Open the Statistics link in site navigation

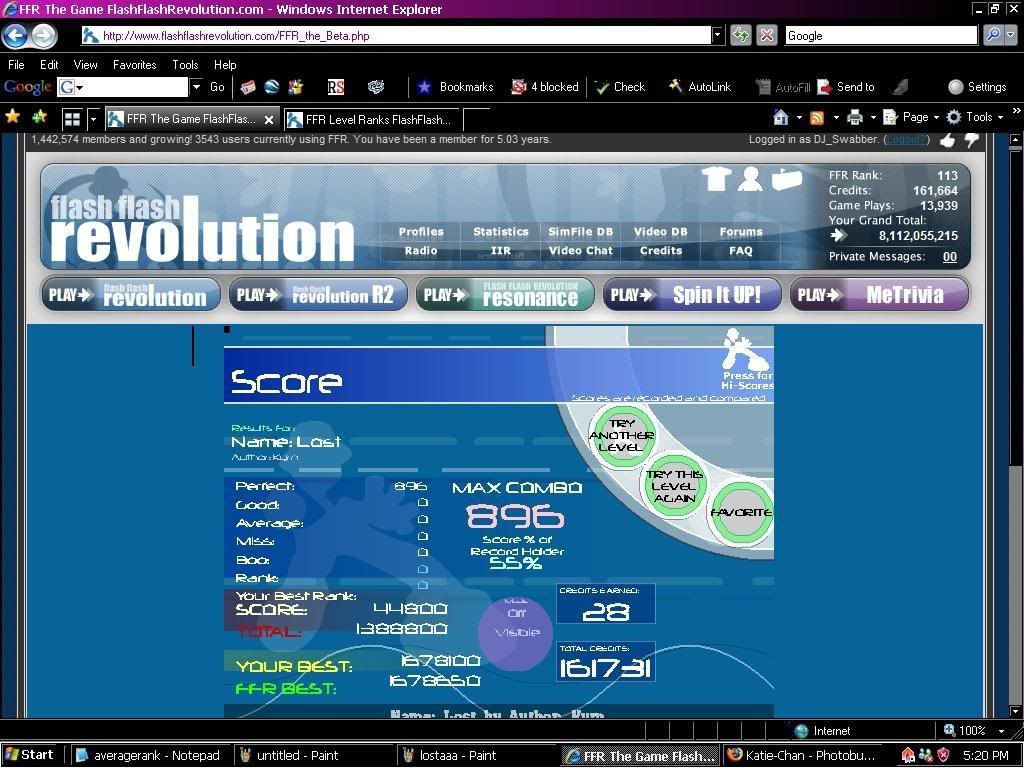[500, 231]
